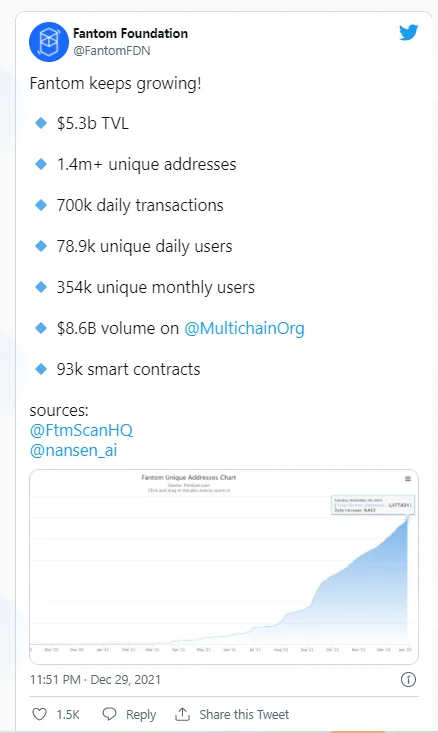Click the Reply button text

click(141, 714)
